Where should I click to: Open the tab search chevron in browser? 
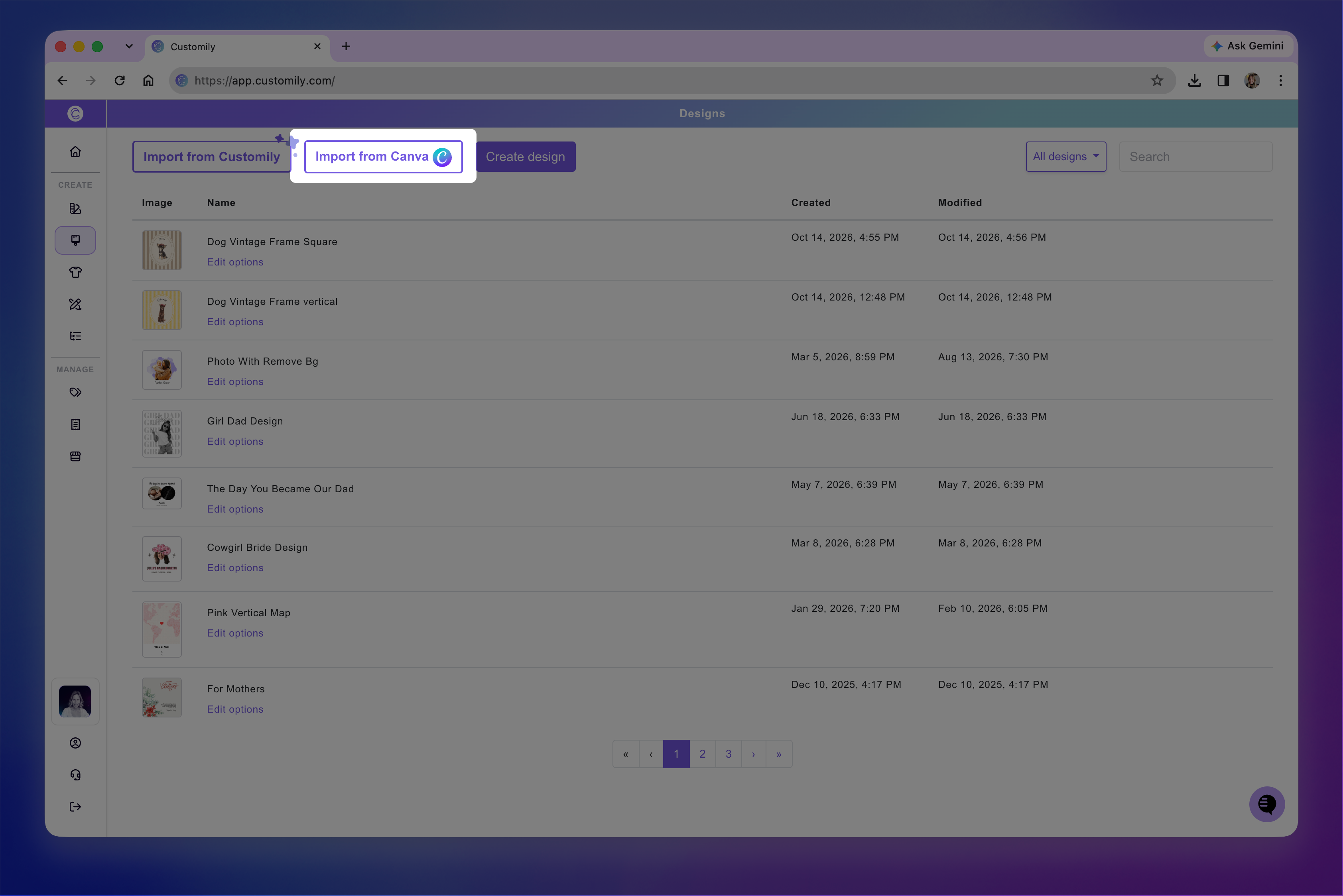click(x=129, y=46)
